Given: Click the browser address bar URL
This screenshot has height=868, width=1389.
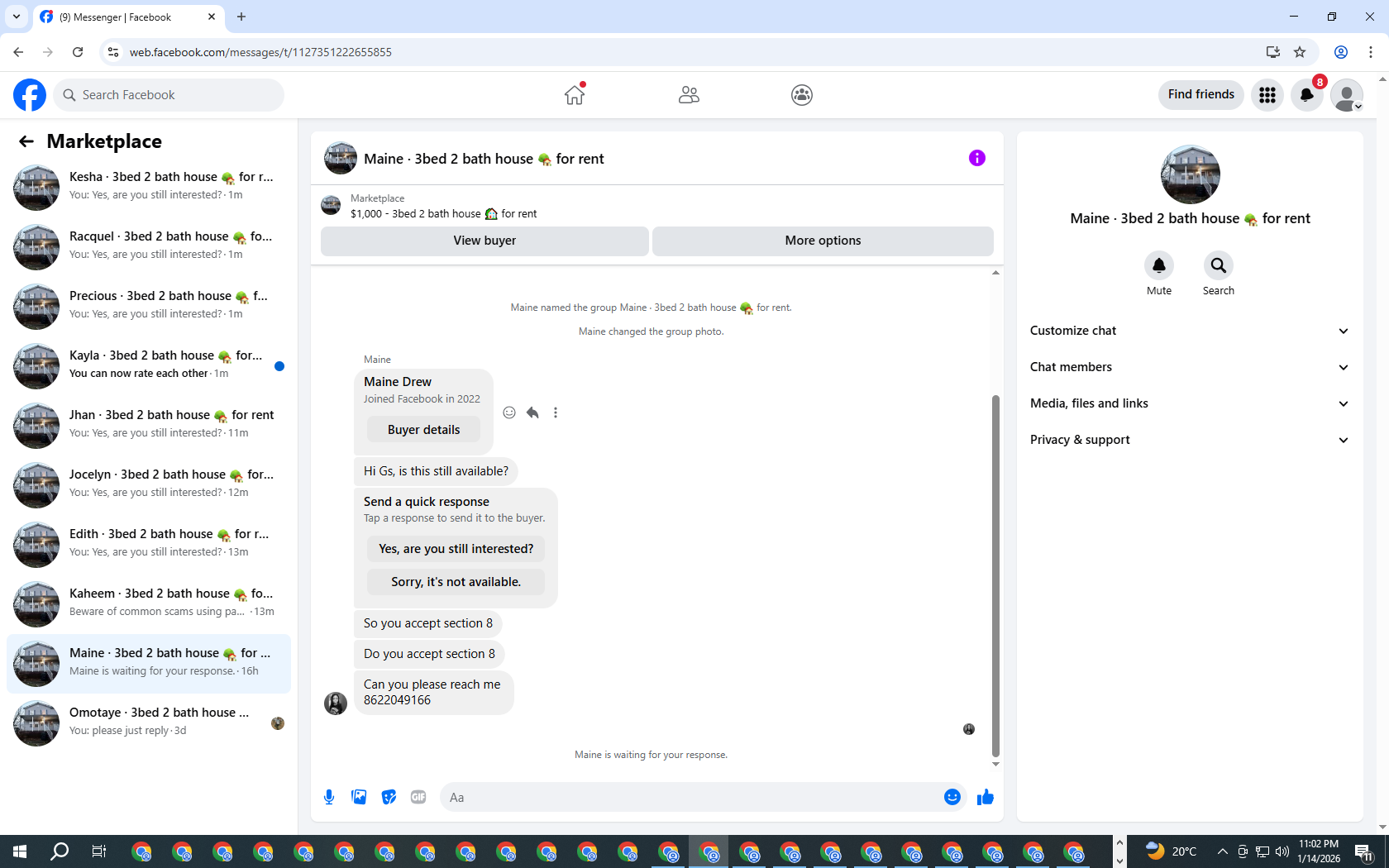Looking at the screenshot, I should (x=260, y=52).
